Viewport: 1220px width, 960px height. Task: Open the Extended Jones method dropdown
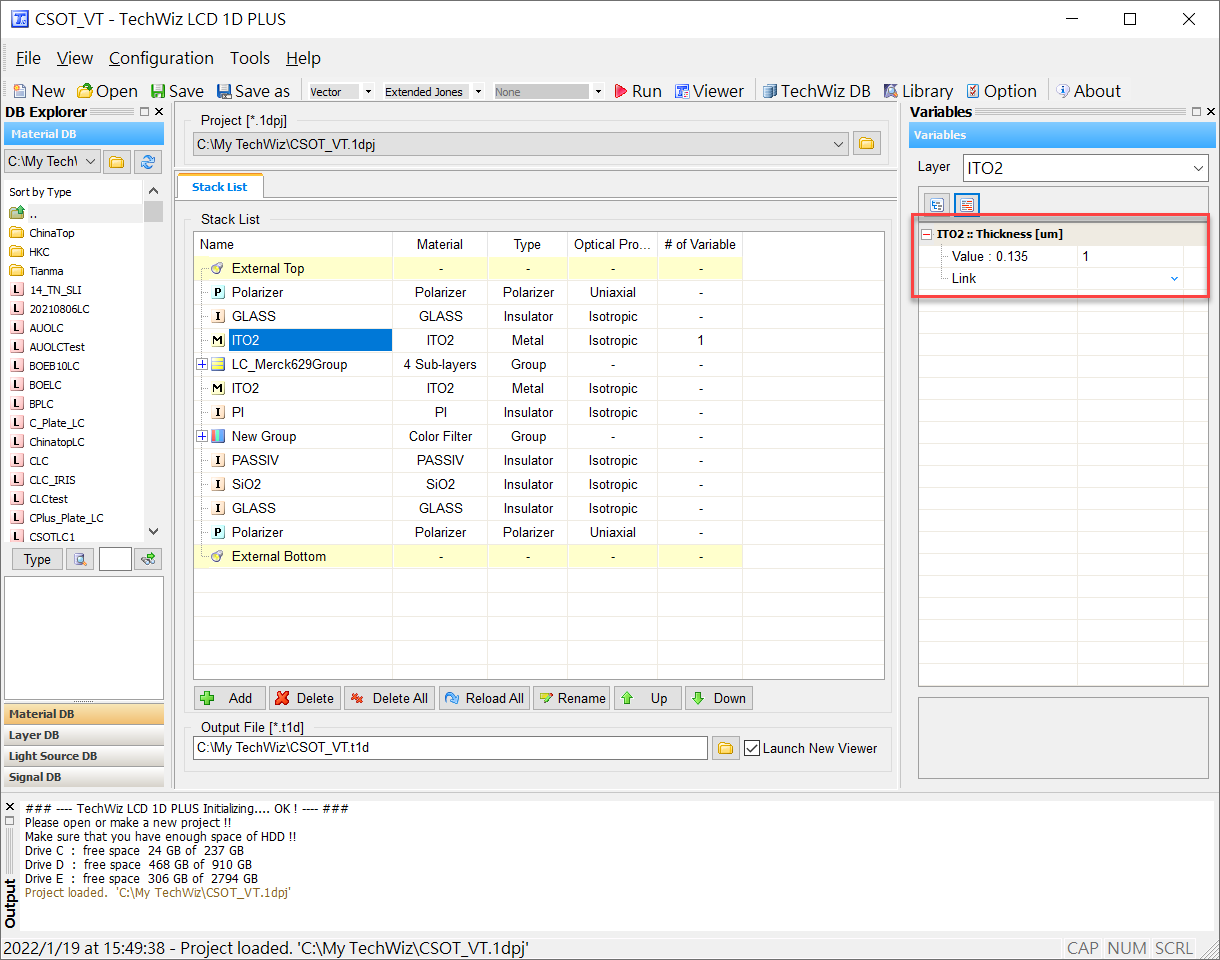pos(479,91)
